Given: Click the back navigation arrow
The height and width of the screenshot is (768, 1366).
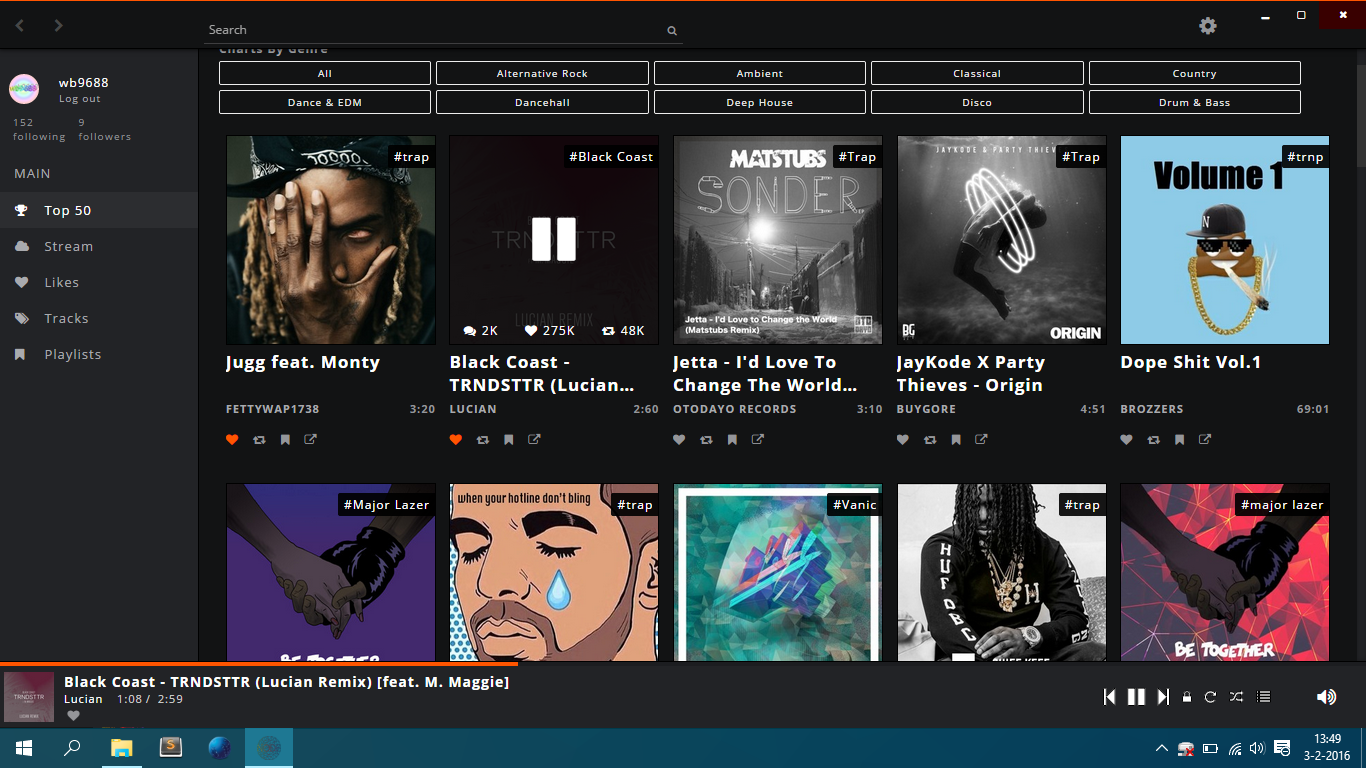Looking at the screenshot, I should point(19,25).
